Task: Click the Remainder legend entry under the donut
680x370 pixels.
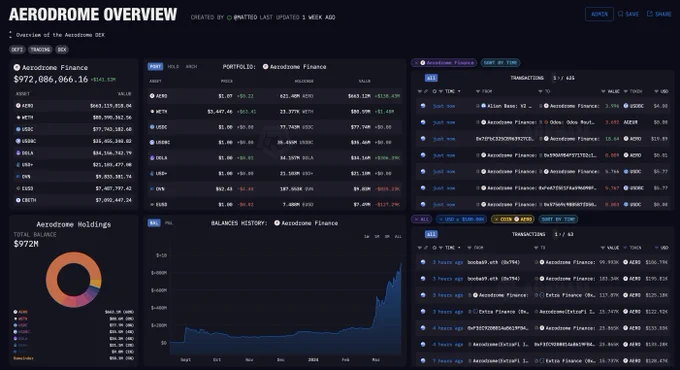Action: (x=23, y=358)
